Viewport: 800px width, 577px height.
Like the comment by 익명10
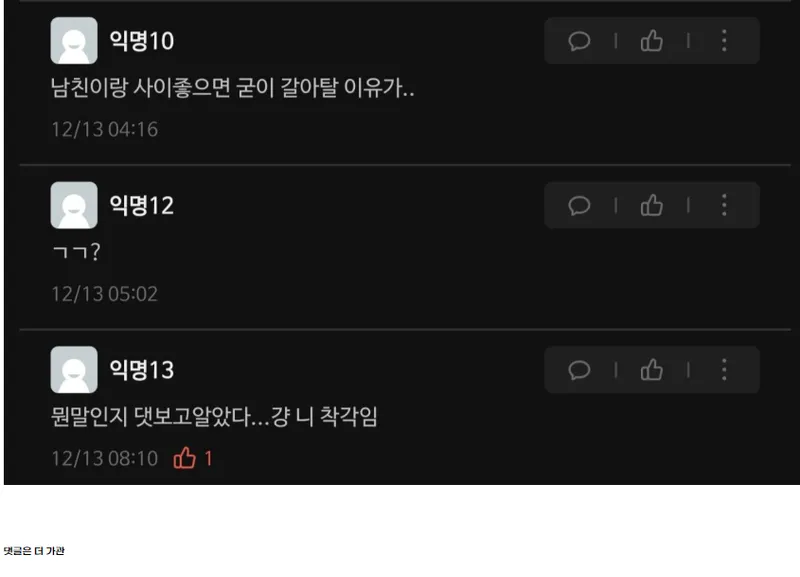pyautogui.click(x=652, y=41)
